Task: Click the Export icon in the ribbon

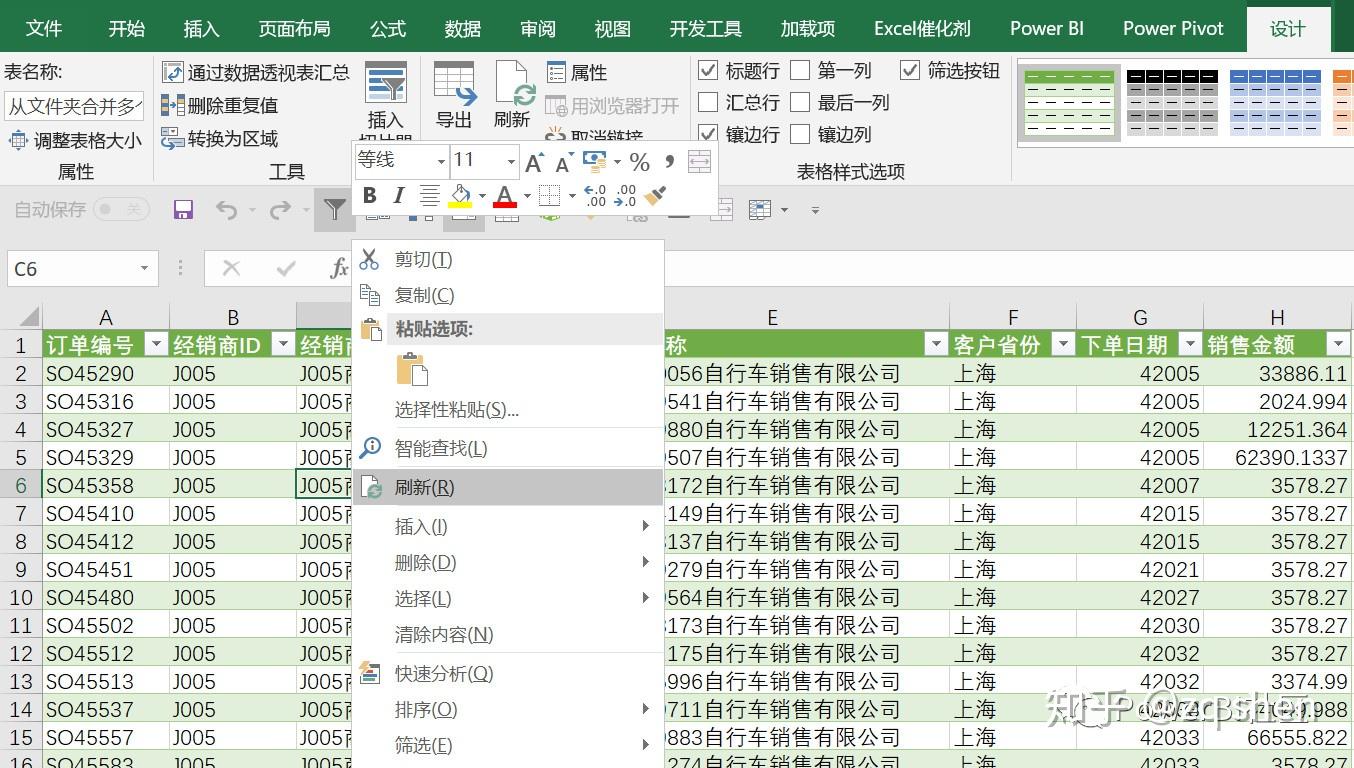Action: 454,84
